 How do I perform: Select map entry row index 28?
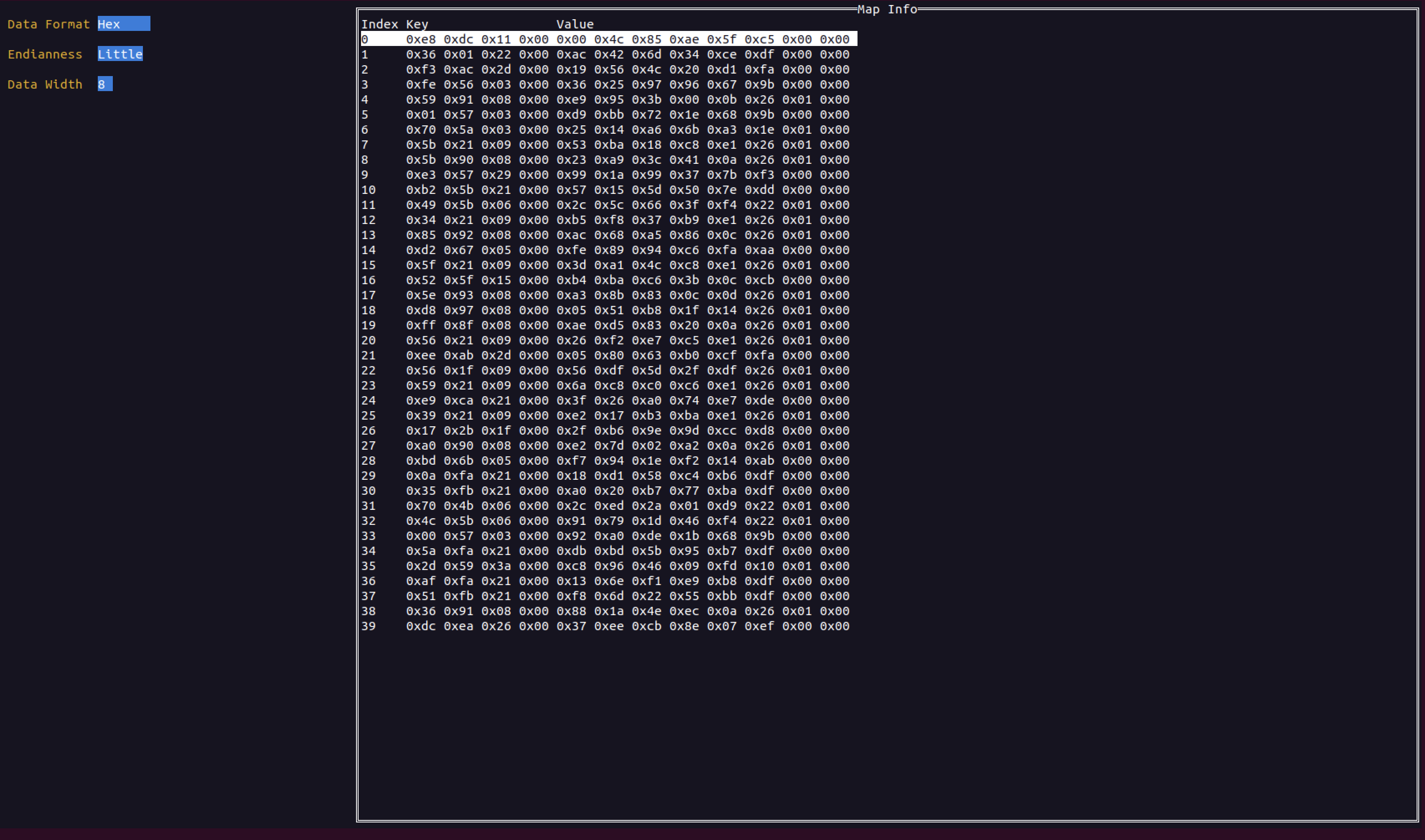[608, 460]
